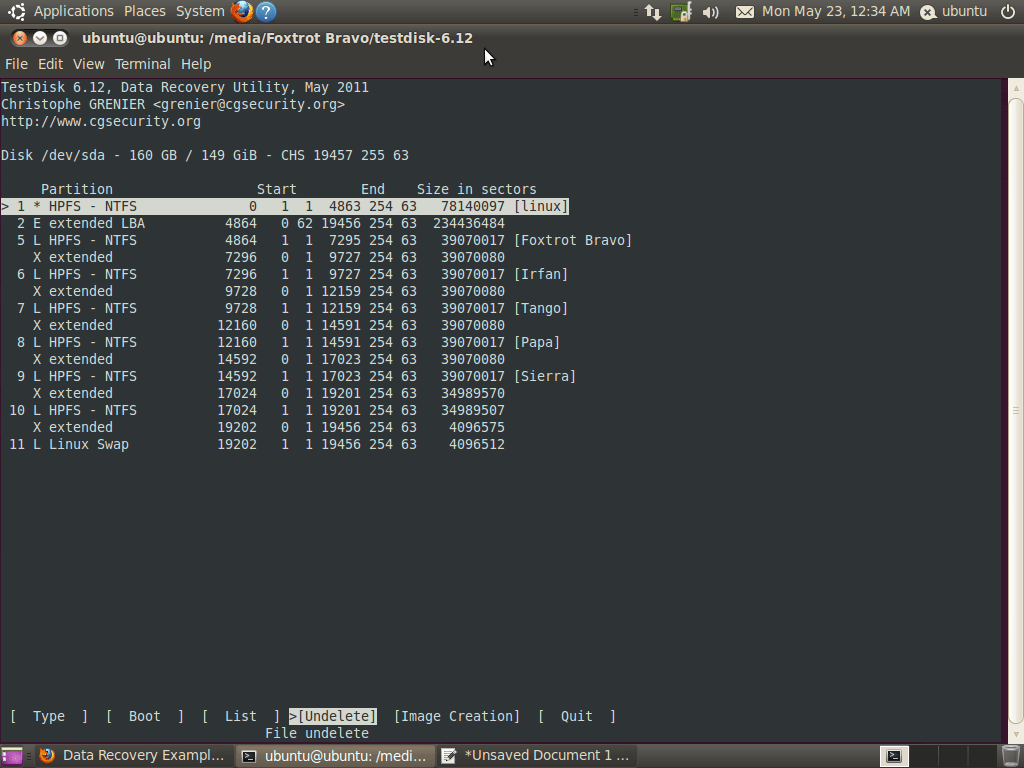
Task: Click the Ubuntu logo beside Applications
Action: pos(17,11)
